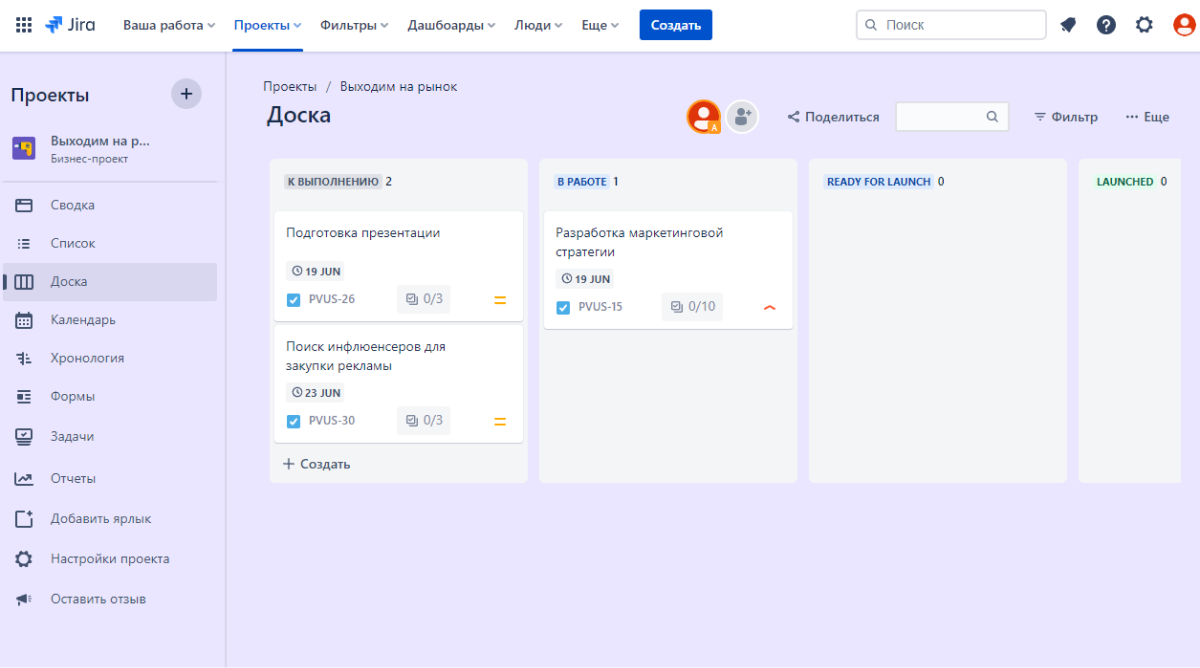Click the task type checkbox icon for PVUS-15
Screen dimensions: 1200x668
coord(564,307)
